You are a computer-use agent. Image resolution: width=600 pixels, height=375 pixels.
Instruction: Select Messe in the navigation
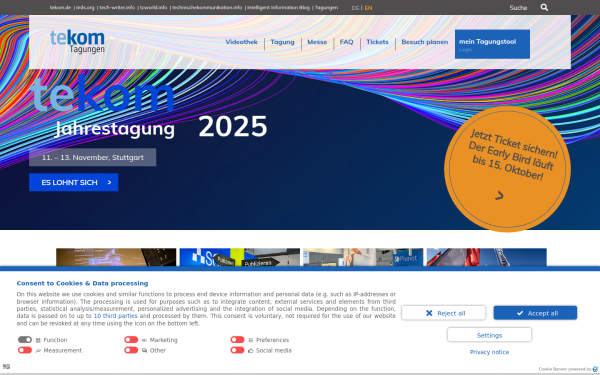coord(317,42)
